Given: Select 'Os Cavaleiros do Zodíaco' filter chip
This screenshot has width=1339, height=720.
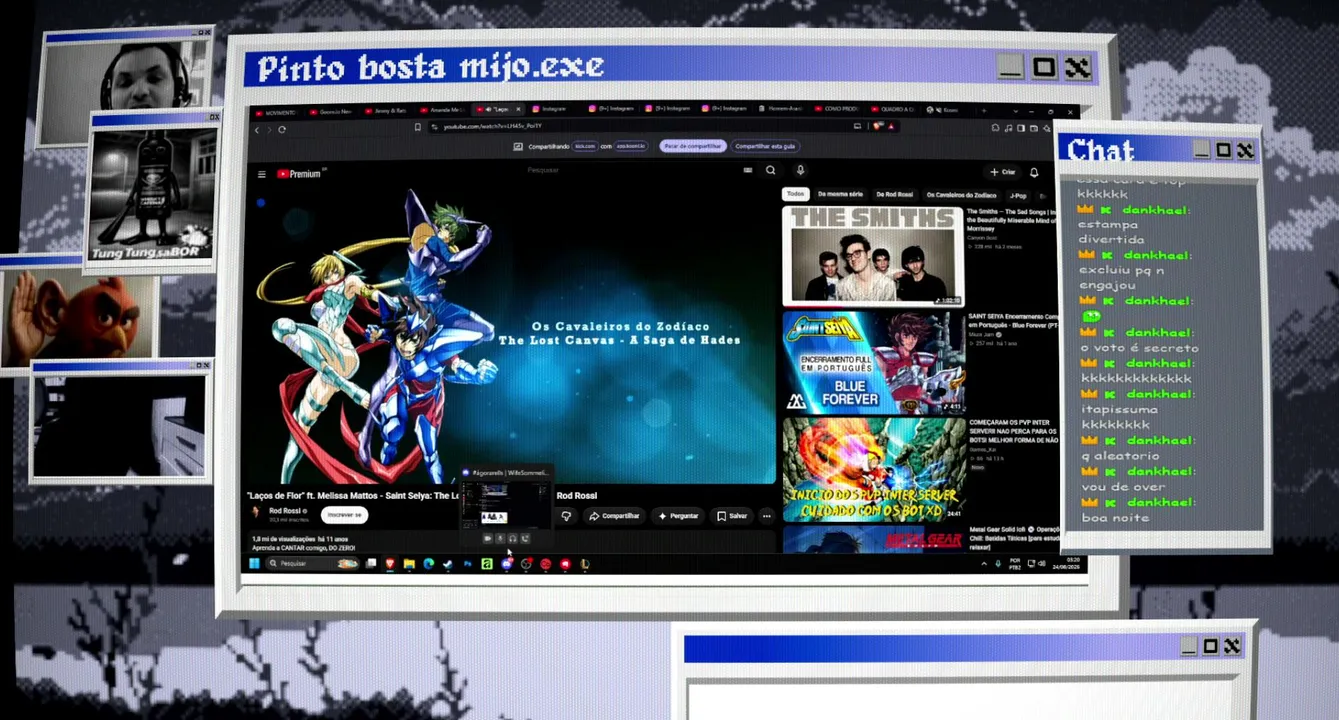Looking at the screenshot, I should click(961, 195).
